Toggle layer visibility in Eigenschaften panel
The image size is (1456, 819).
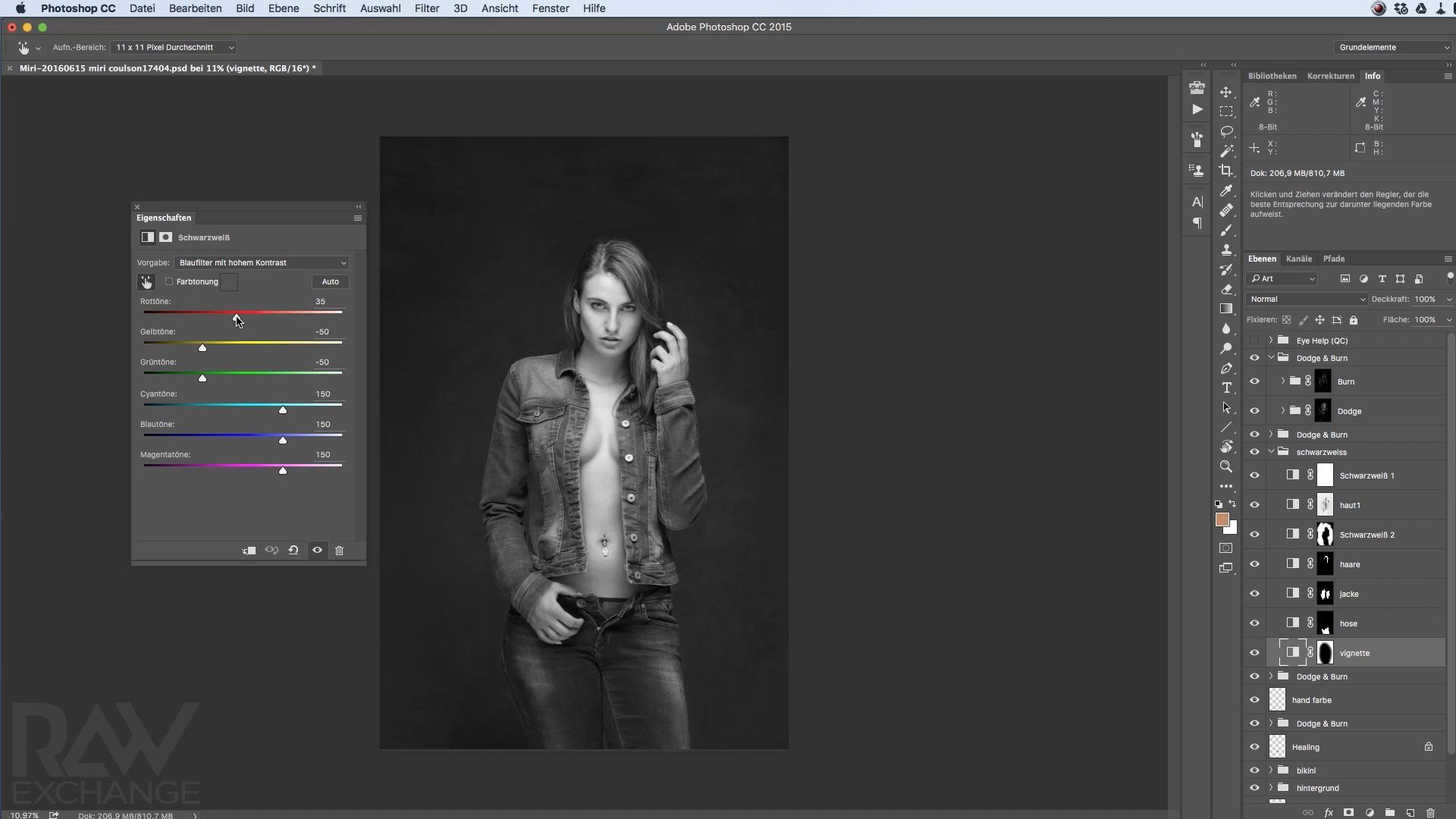point(317,551)
